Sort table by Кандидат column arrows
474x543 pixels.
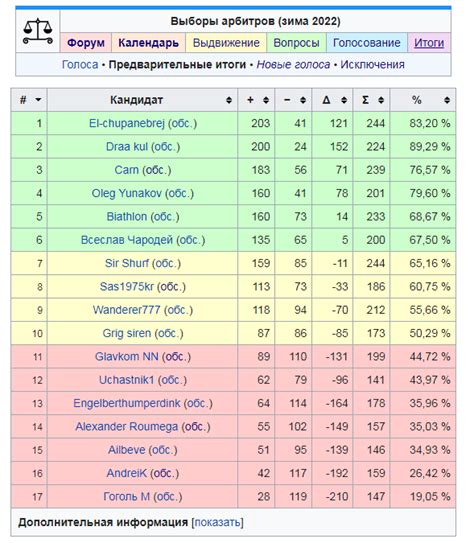click(229, 100)
